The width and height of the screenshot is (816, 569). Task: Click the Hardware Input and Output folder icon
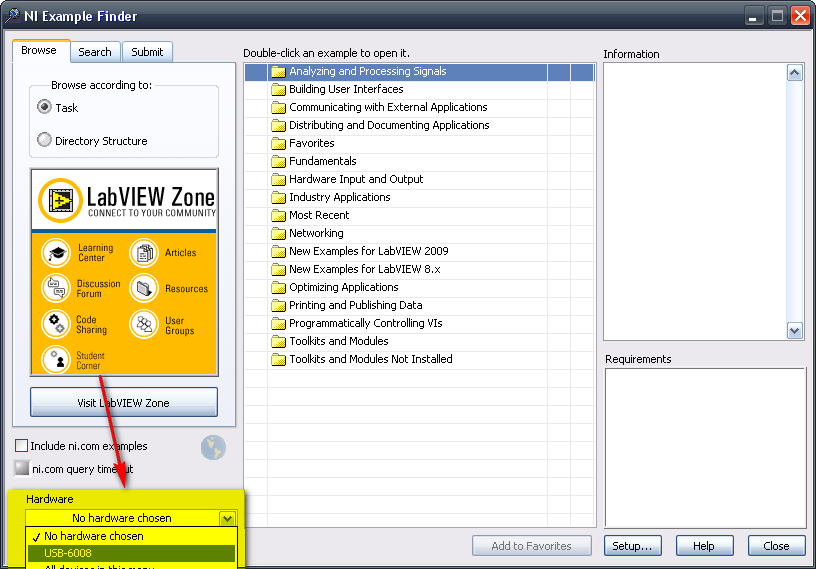278,180
